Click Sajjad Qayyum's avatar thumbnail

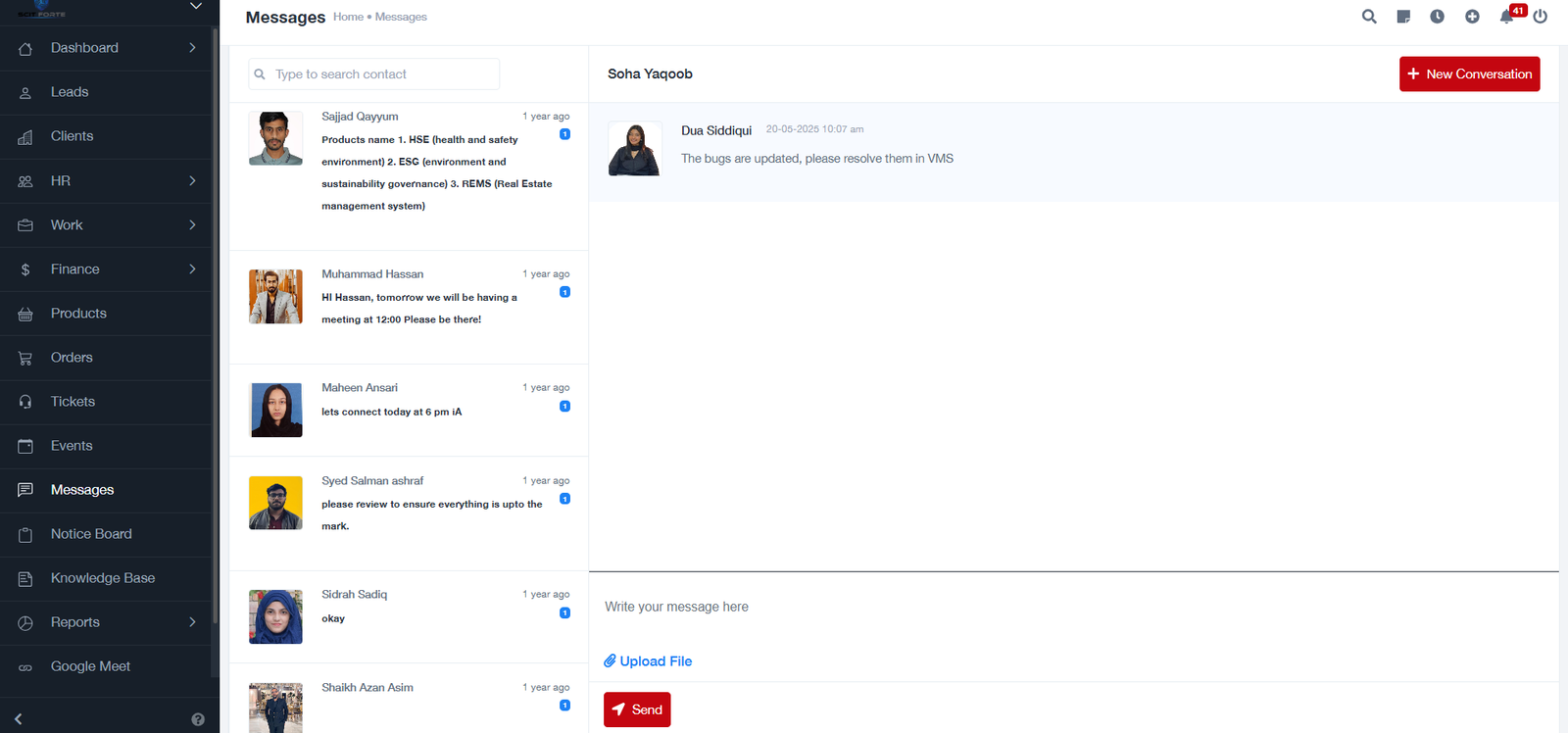point(275,138)
